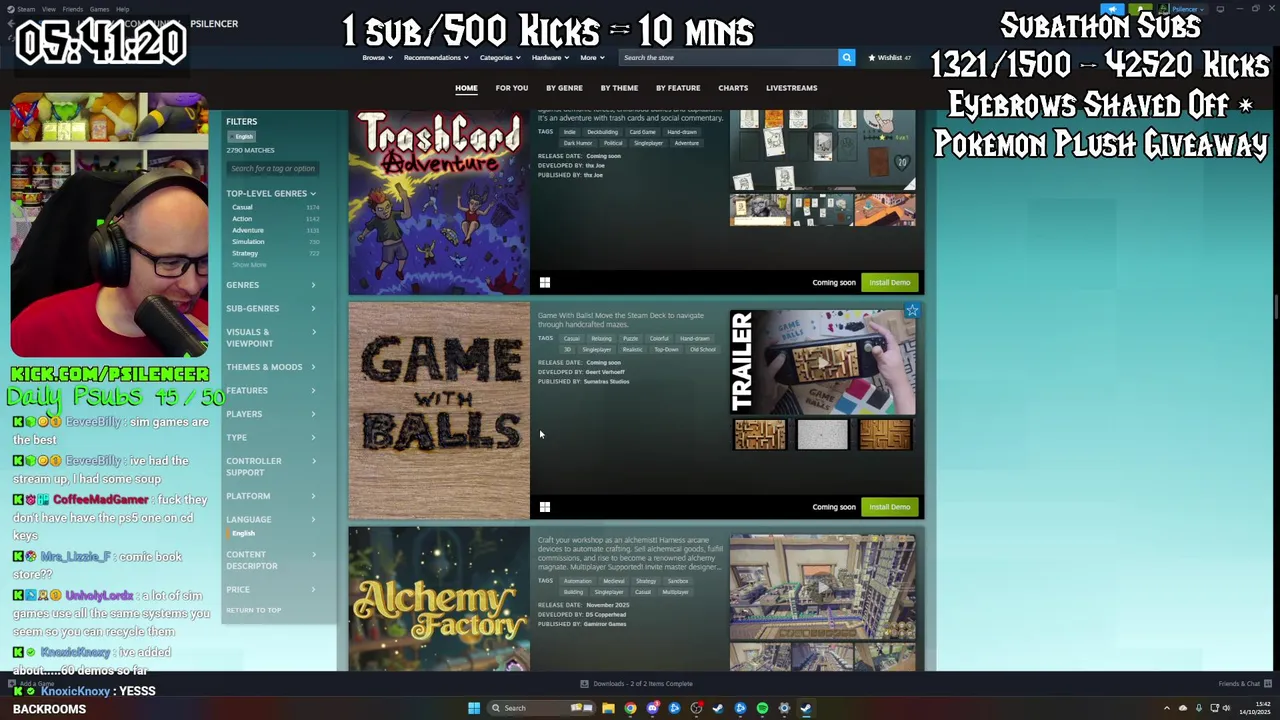Screen dimensions: 1280x720
Task: Expand the CONTENT DESCRIPTOR filter section
Action: 271,560
